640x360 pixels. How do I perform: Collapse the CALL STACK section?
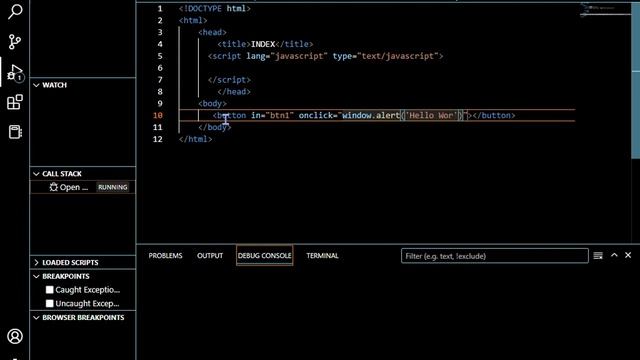click(36, 174)
